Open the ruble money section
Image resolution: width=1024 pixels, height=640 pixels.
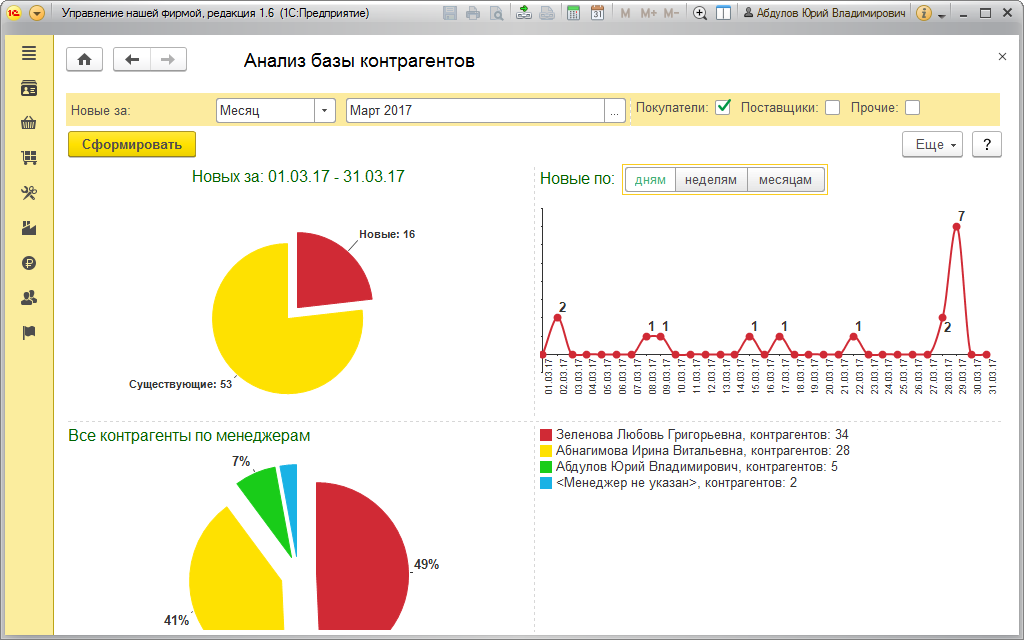tap(28, 263)
